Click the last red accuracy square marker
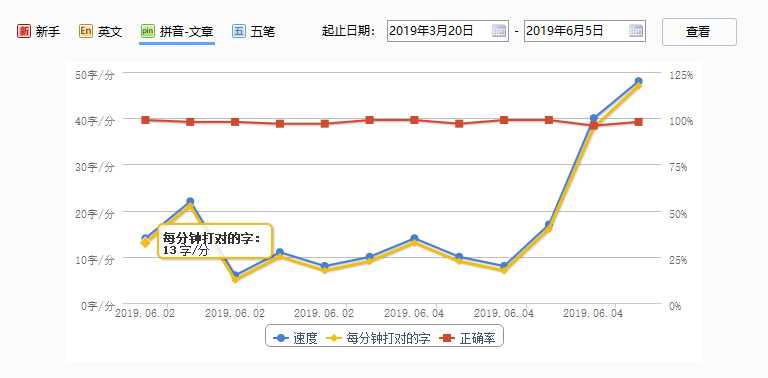The image size is (768, 378). (638, 122)
